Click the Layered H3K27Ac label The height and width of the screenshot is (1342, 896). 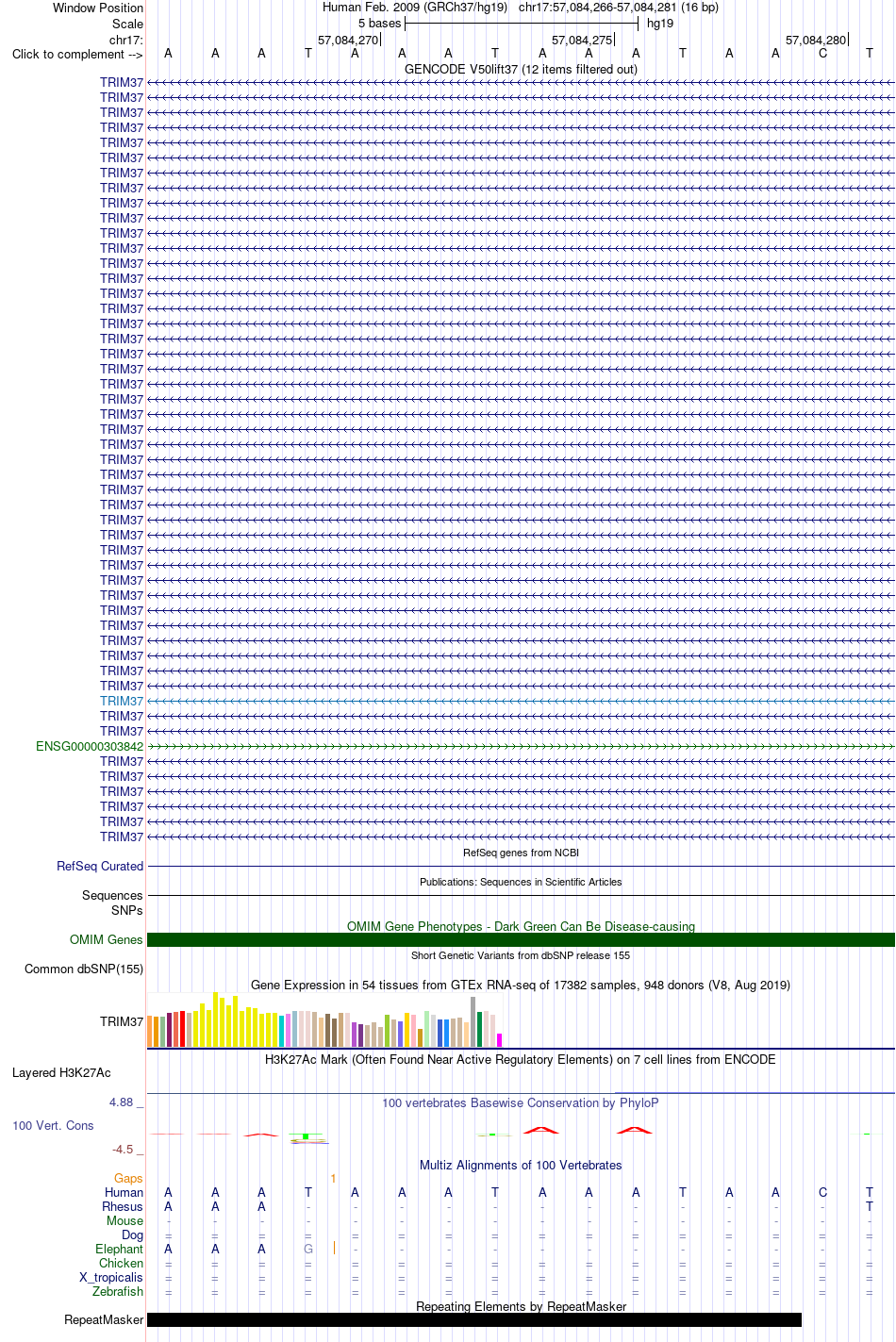(61, 1072)
